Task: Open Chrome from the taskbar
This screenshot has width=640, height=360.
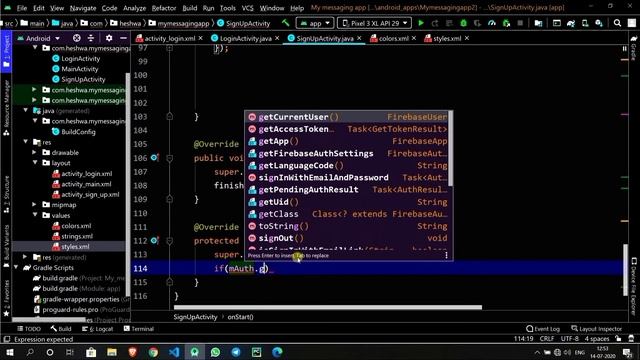Action: click(153, 352)
